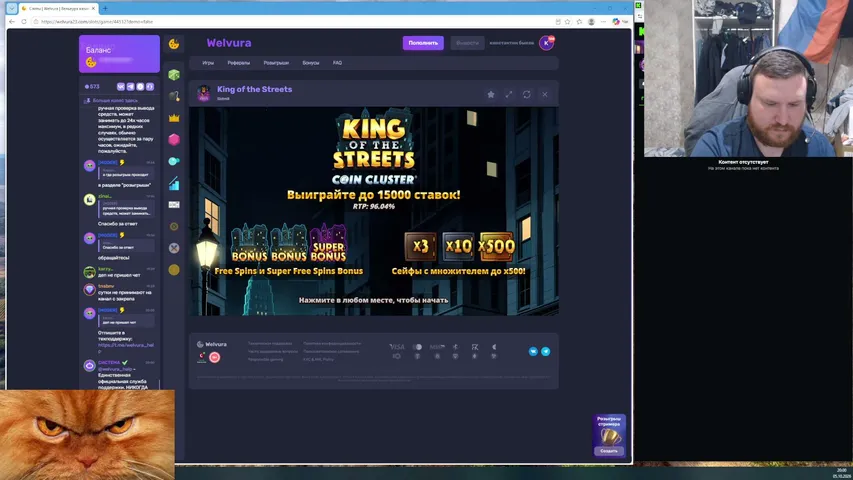
Task: Close the King of the Streets game panel
Action: (x=545, y=94)
